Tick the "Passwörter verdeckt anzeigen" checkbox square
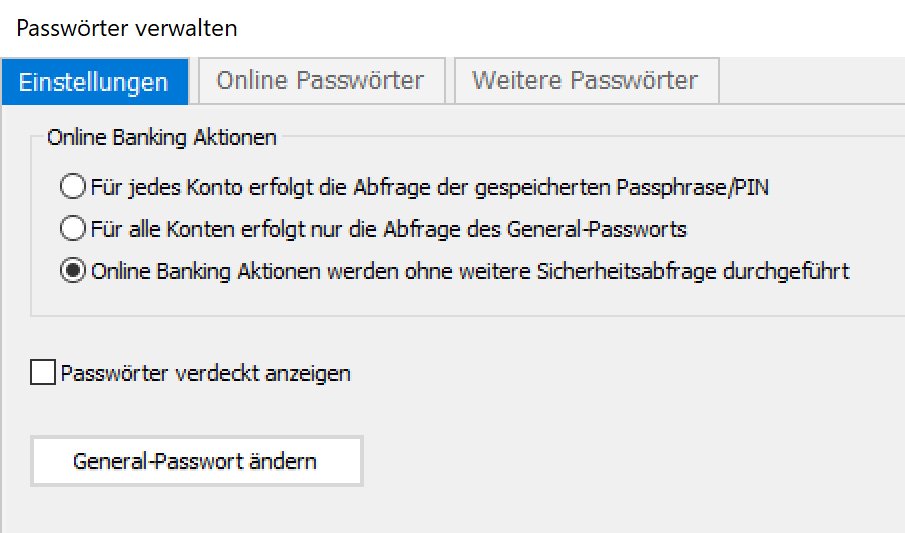The height and width of the screenshot is (533, 905). pyautogui.click(x=43, y=374)
